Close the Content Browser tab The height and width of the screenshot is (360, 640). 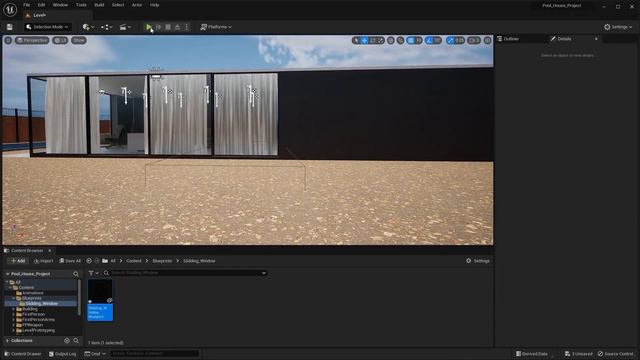[x=50, y=250]
